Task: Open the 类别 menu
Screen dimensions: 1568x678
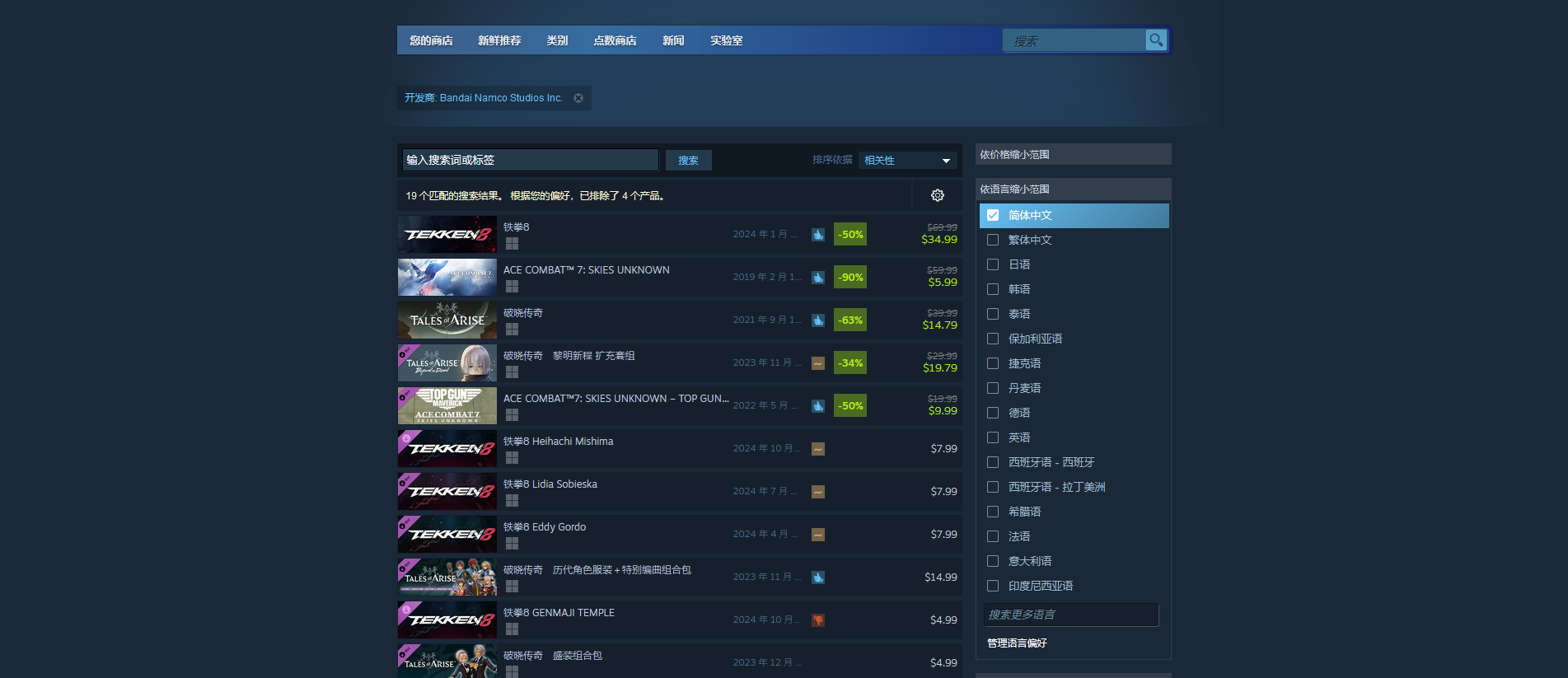Action: (x=557, y=40)
